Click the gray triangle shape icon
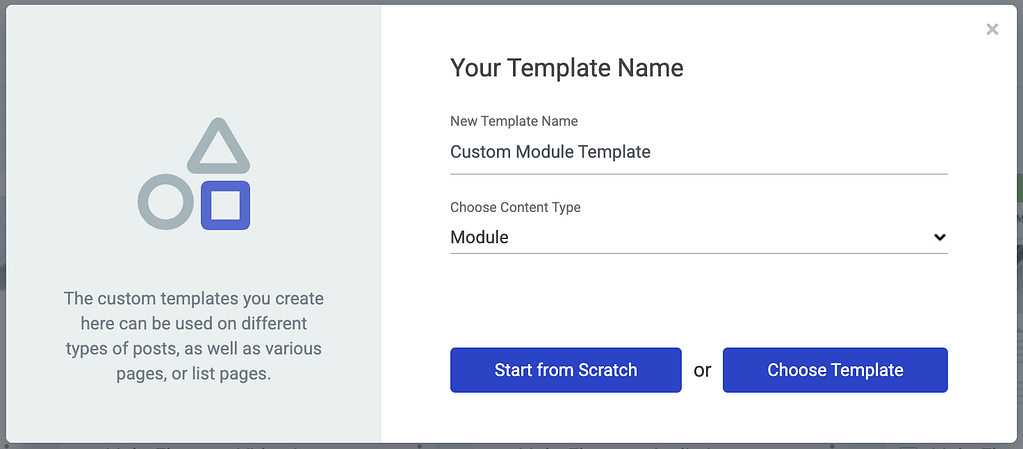This screenshot has width=1023, height=449. coord(218,145)
